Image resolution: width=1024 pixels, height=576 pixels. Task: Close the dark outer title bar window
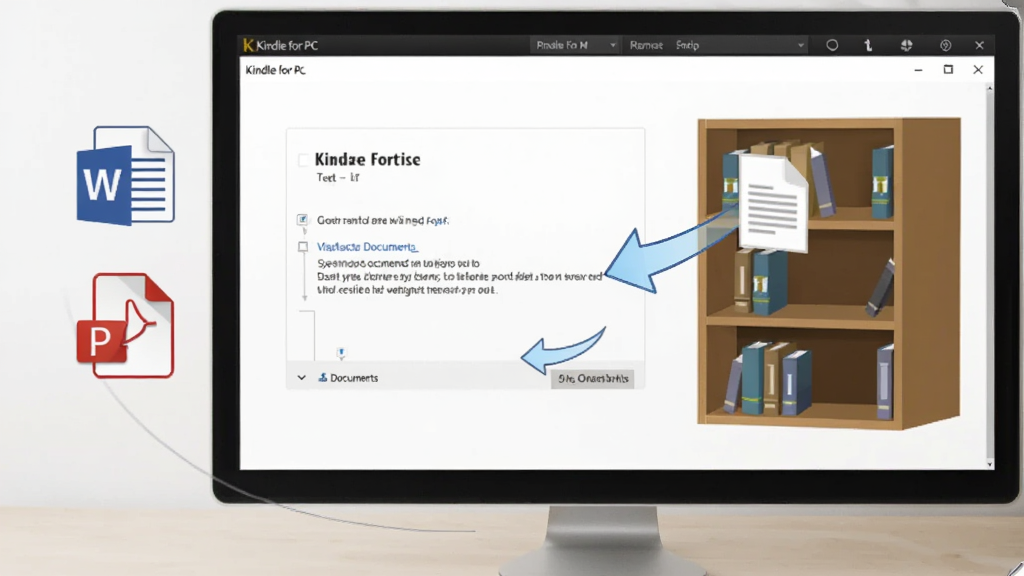tap(979, 45)
